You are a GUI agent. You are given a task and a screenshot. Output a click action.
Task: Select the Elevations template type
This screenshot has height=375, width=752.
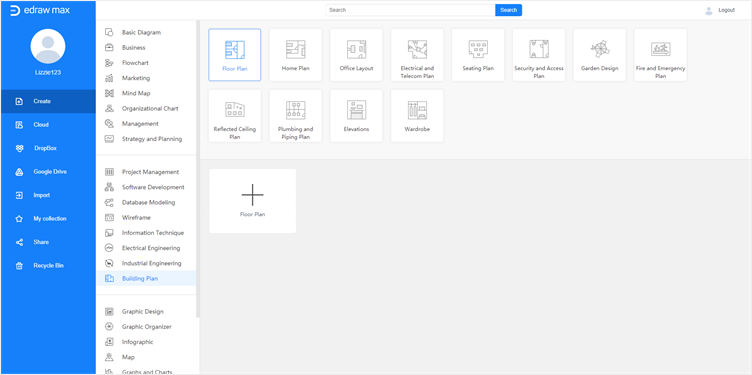pyautogui.click(x=356, y=116)
